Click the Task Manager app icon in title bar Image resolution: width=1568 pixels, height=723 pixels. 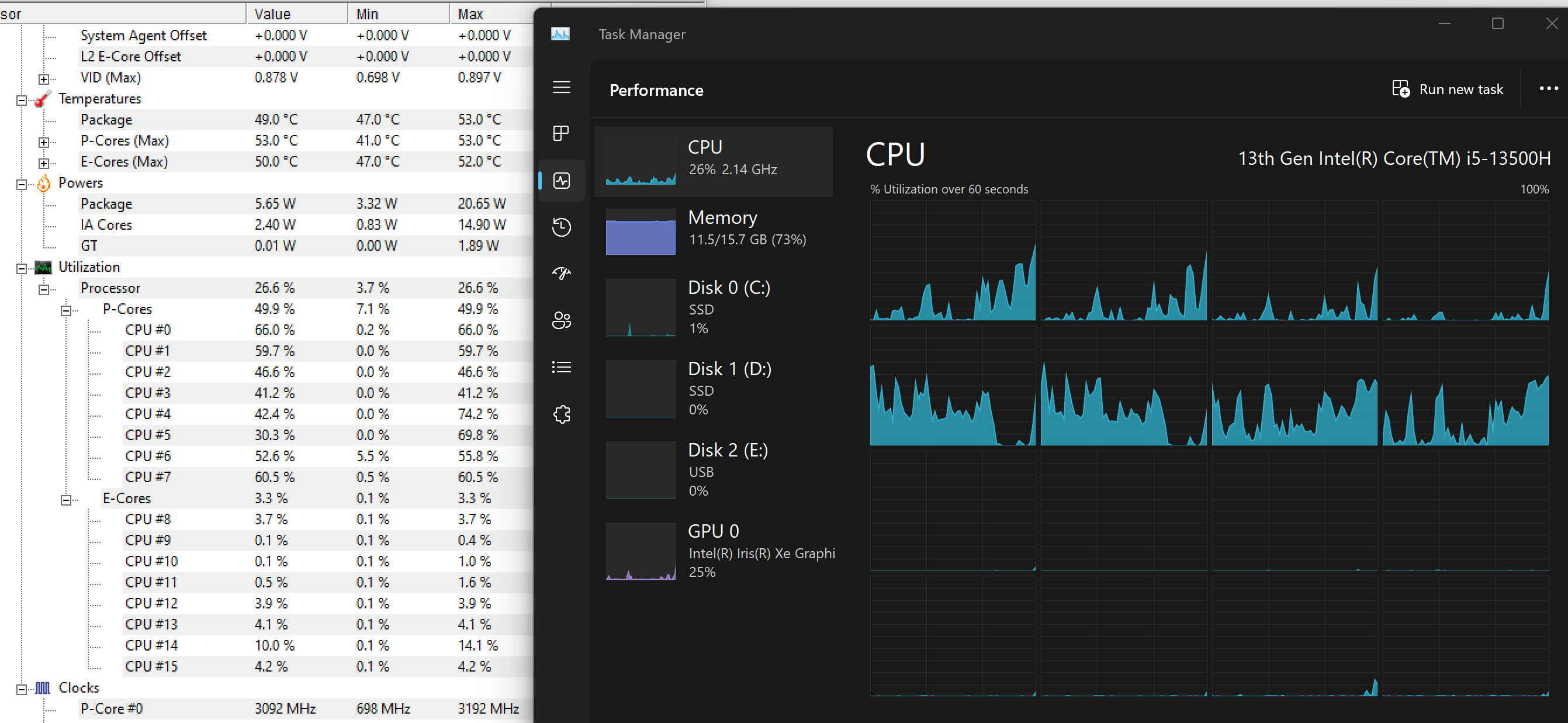coord(560,34)
